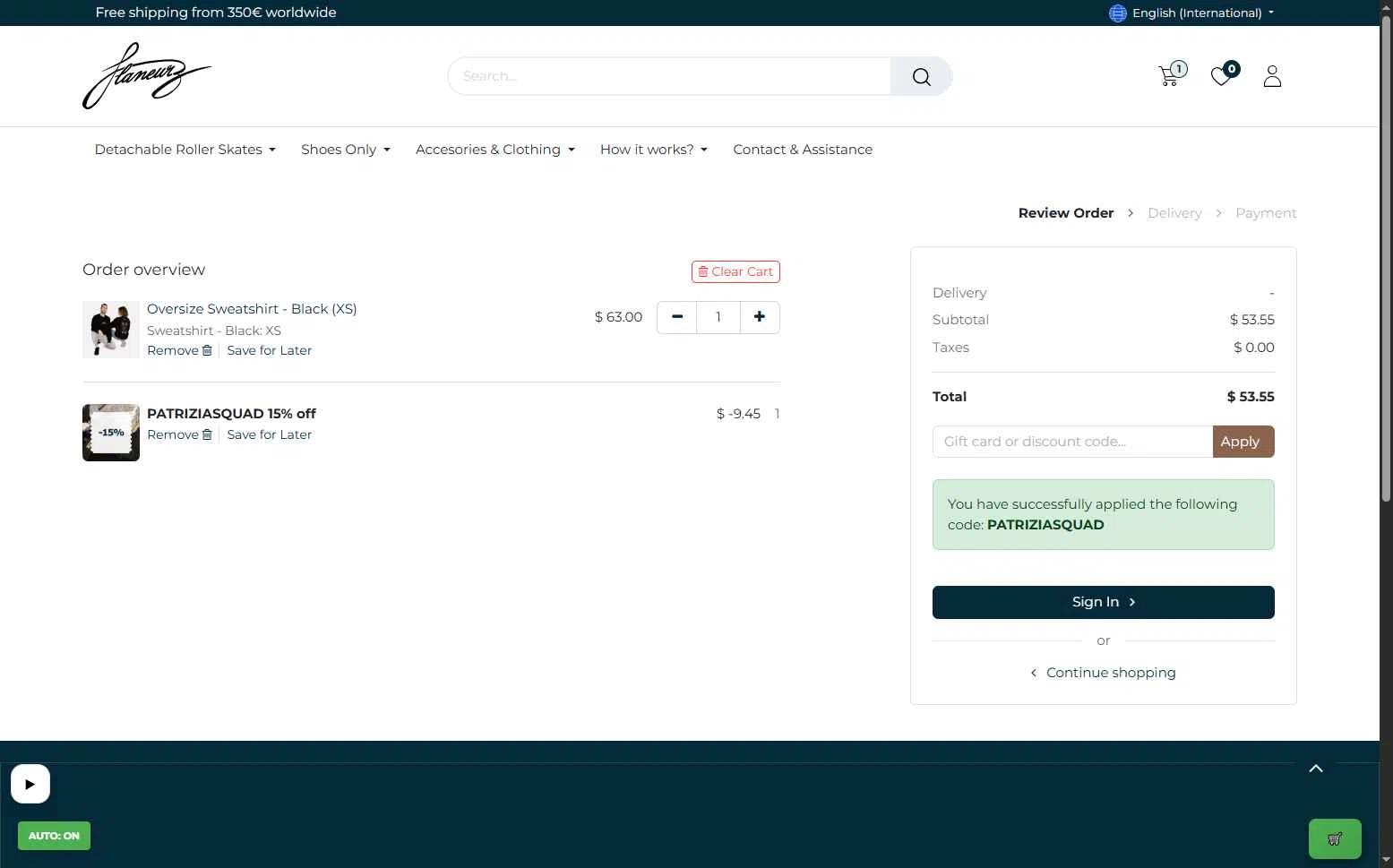Expand the Accesories & Clothing menu
Viewport: 1393px width, 868px height.
pyautogui.click(x=495, y=150)
